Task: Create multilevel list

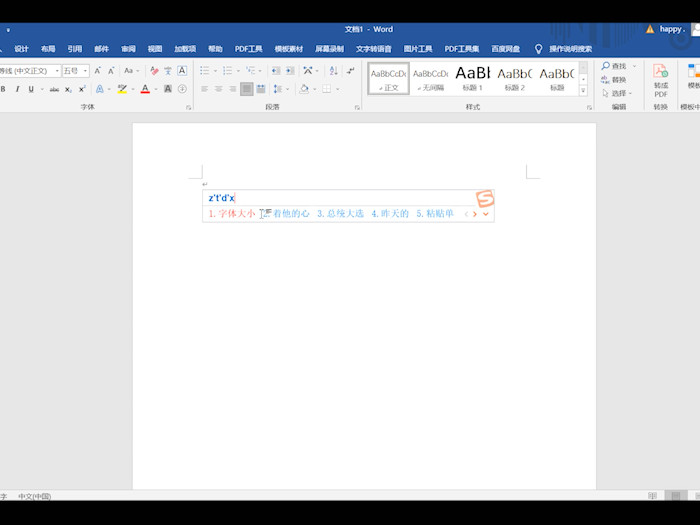Action: (250, 71)
